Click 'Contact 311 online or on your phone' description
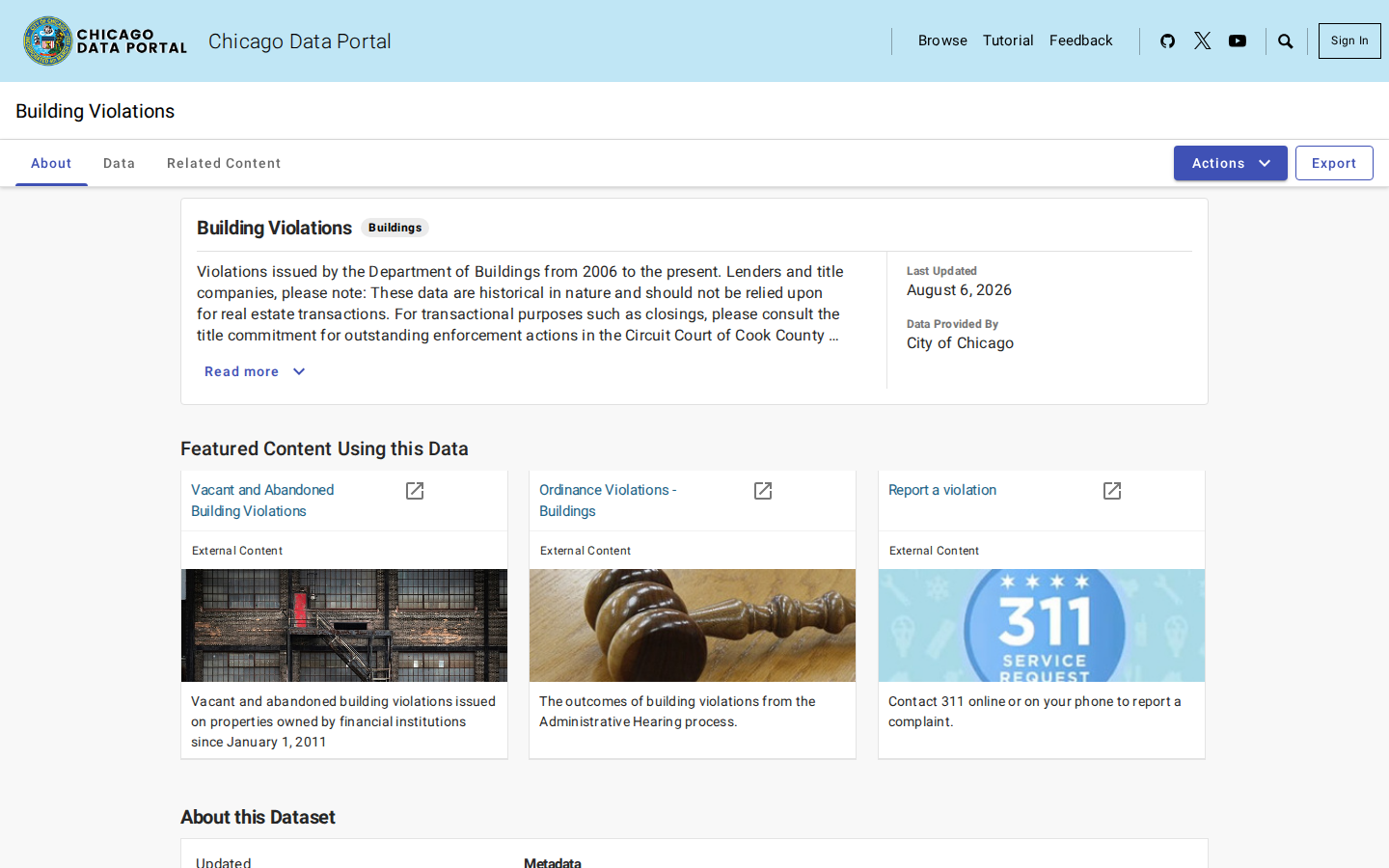The width and height of the screenshot is (1389, 868). pyautogui.click(x=1035, y=712)
